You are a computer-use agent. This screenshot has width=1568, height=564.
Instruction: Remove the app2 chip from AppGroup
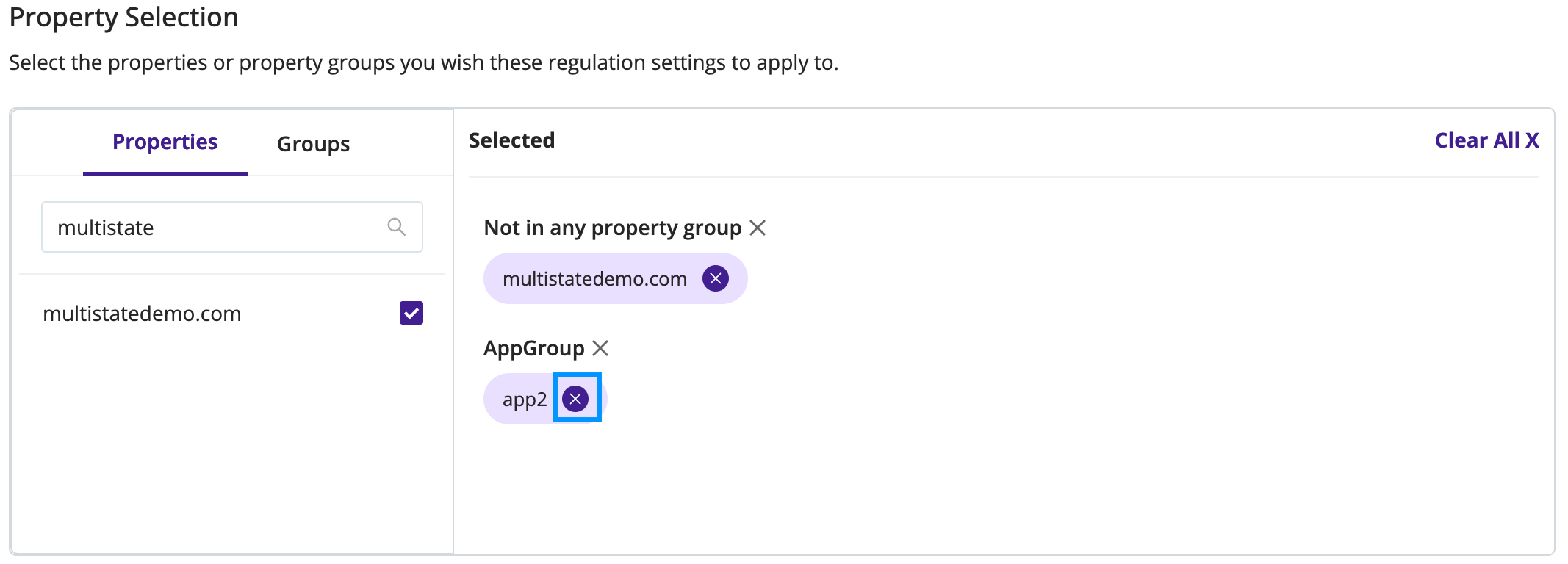[575, 399]
